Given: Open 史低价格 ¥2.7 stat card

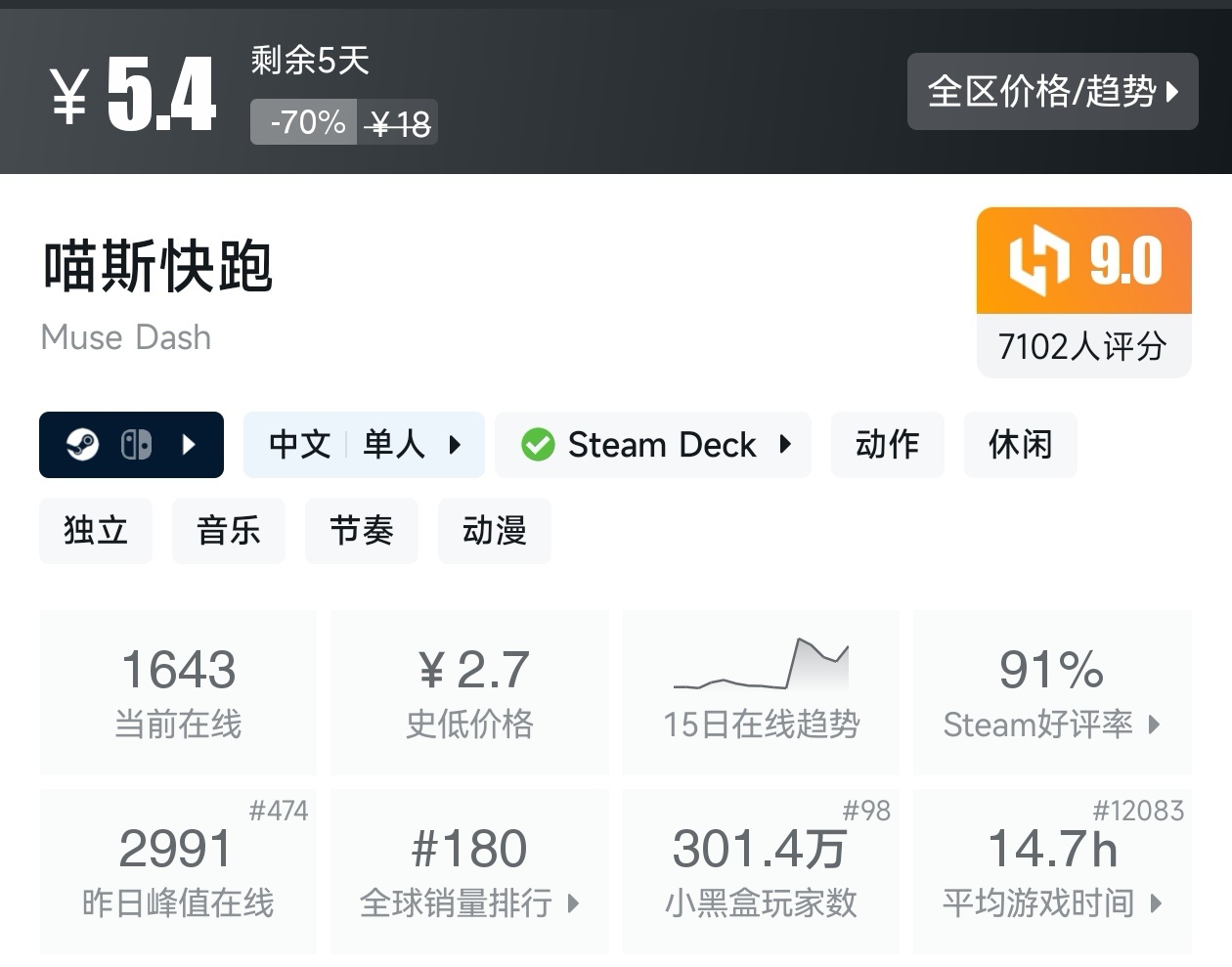Looking at the screenshot, I should (x=469, y=692).
